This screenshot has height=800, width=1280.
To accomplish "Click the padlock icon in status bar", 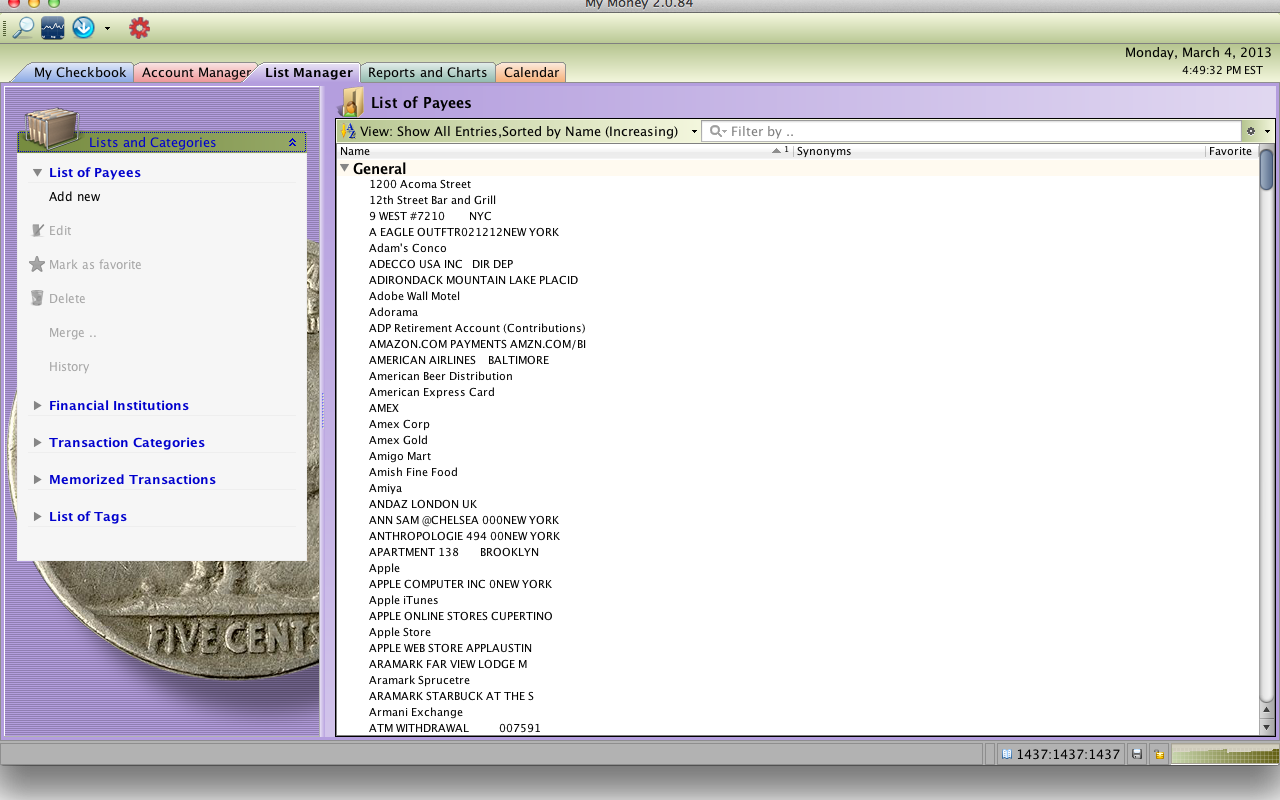I will (1159, 754).
